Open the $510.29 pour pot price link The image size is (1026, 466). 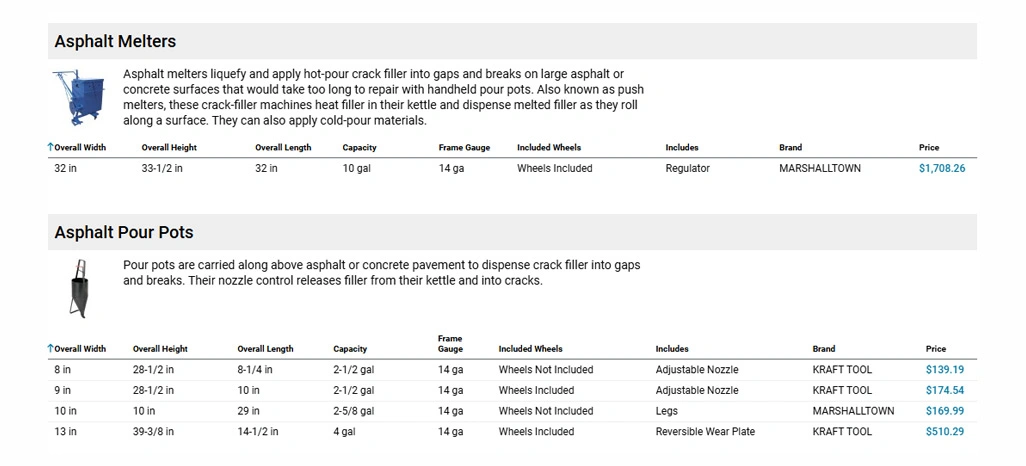click(945, 432)
